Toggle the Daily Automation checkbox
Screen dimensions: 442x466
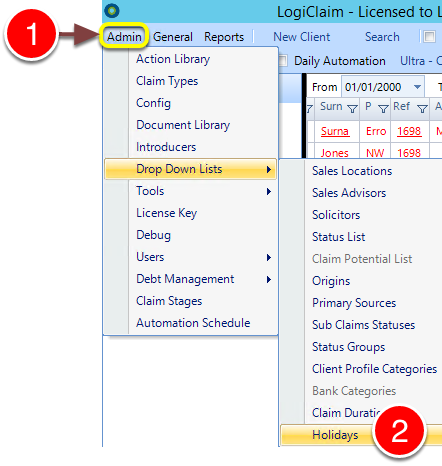[x=283, y=61]
